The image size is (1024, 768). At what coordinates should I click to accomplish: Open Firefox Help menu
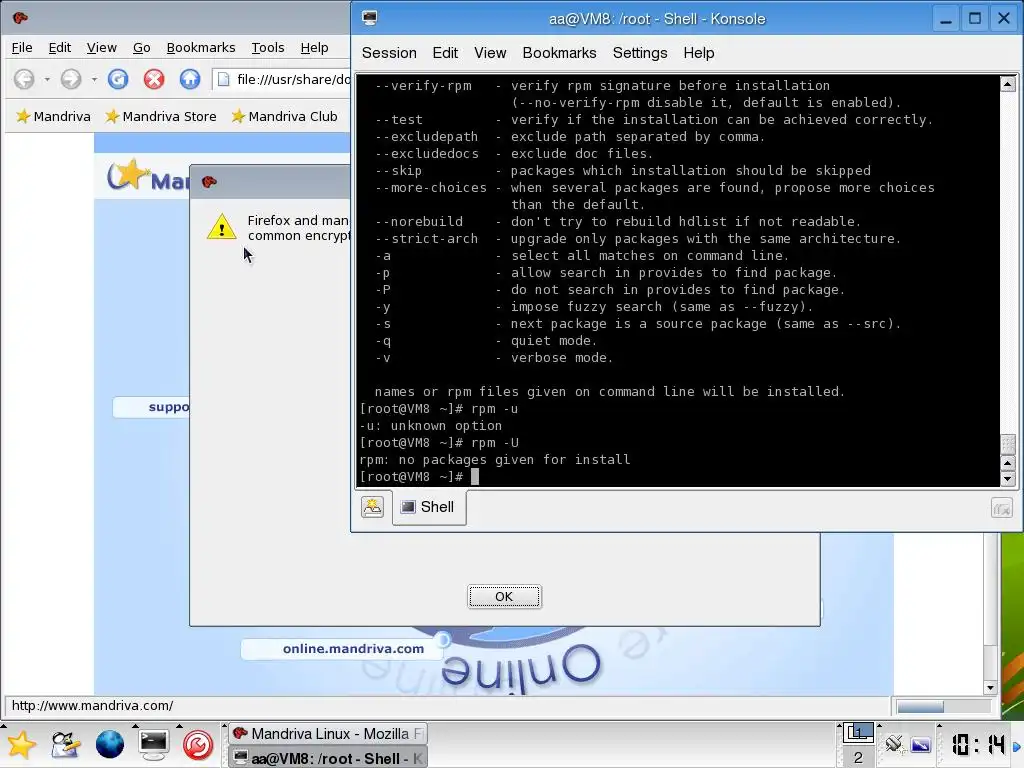click(x=314, y=48)
